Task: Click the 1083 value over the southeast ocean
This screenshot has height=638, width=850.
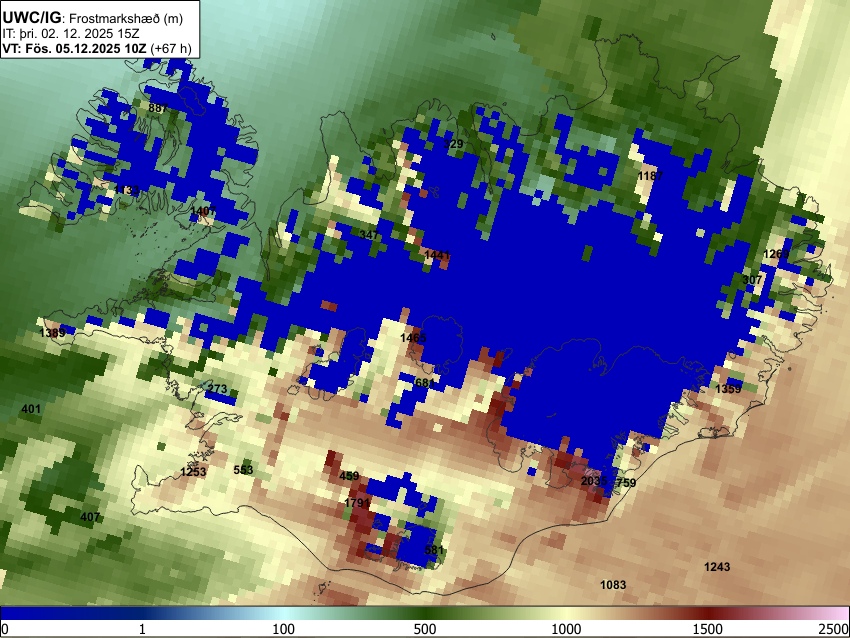Action: click(x=613, y=584)
